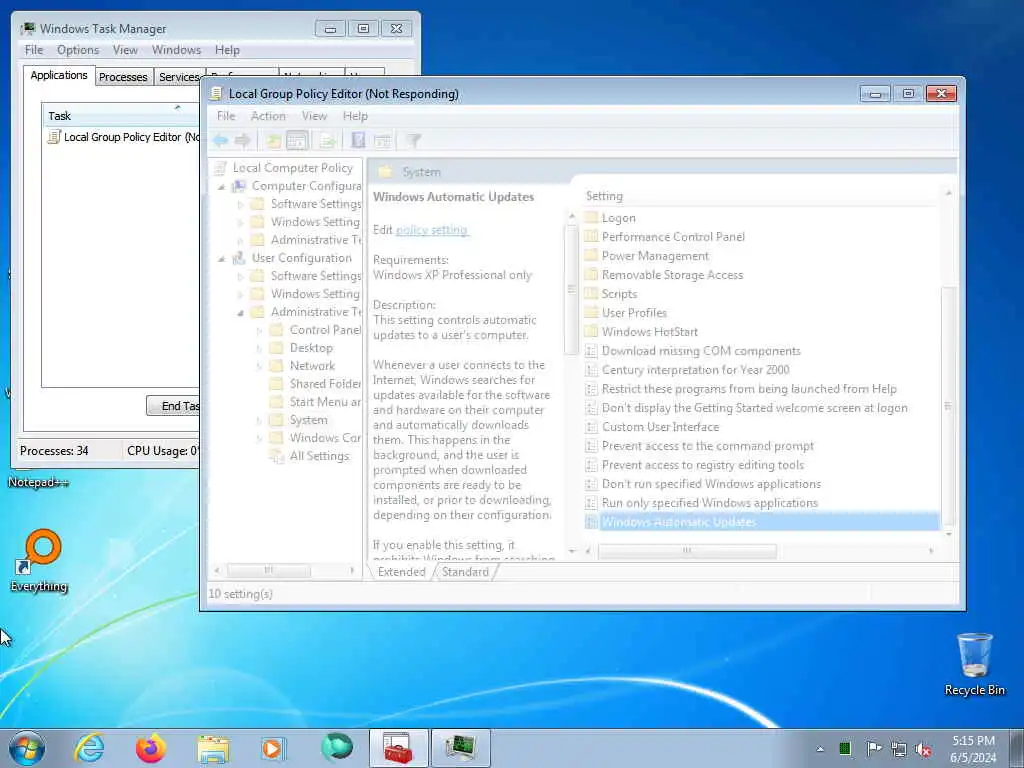Select Local Group Policy Editor task row
The width and height of the screenshot is (1024, 768).
coord(123,137)
